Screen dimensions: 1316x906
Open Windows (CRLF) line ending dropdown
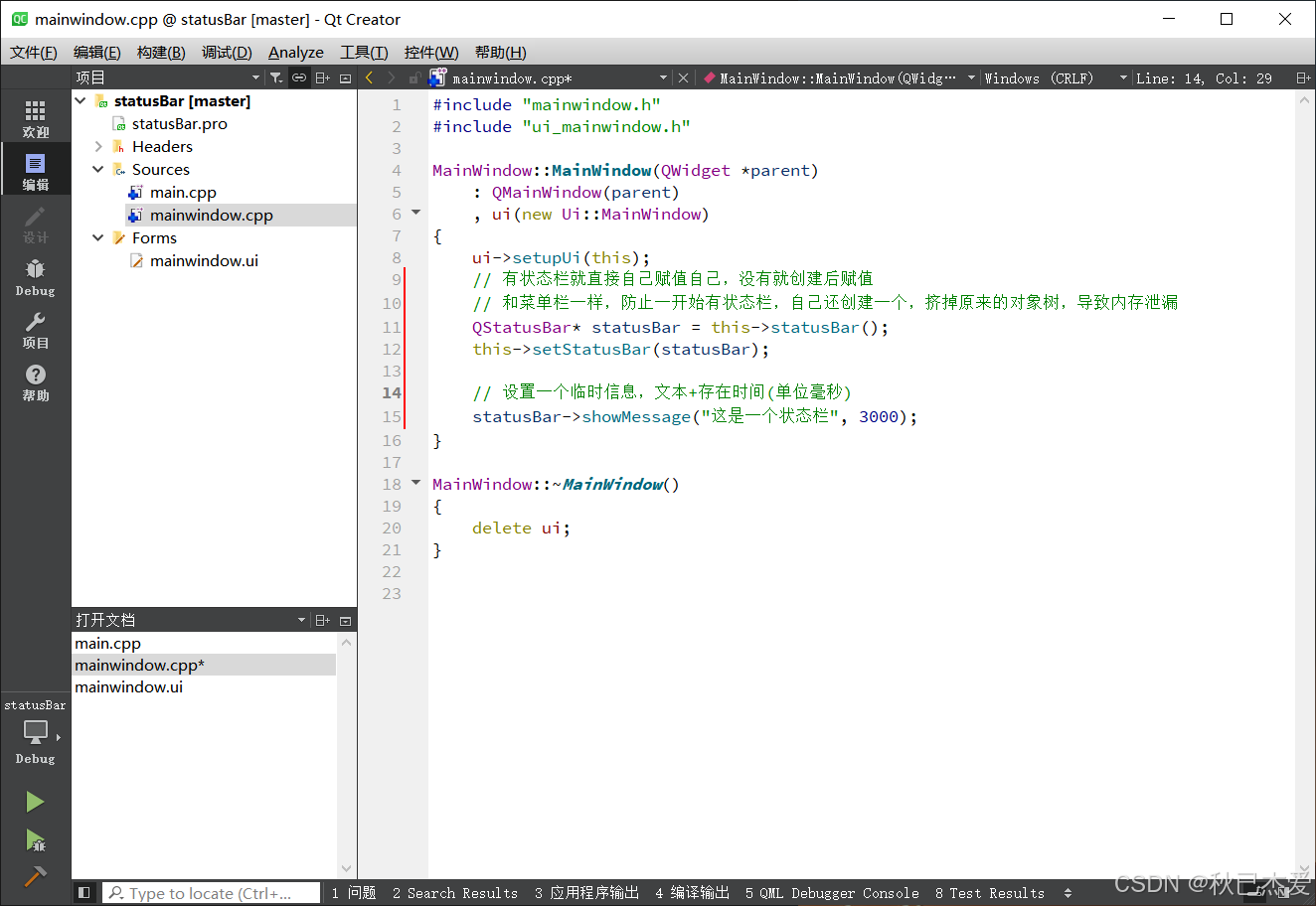coord(1056,77)
